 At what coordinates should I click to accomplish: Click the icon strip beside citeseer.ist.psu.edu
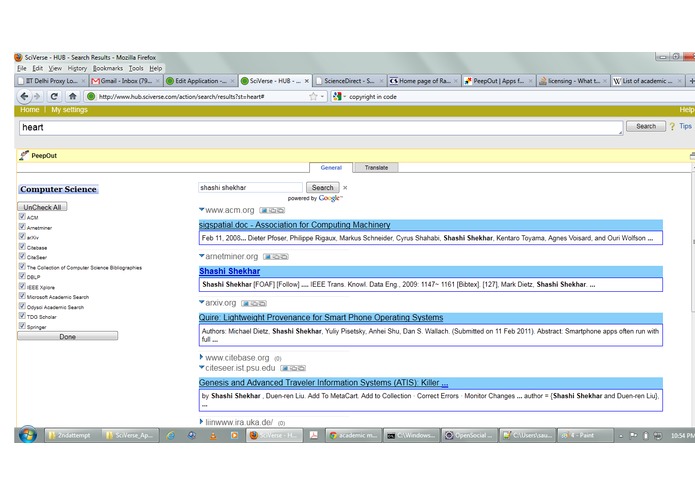coord(293,368)
